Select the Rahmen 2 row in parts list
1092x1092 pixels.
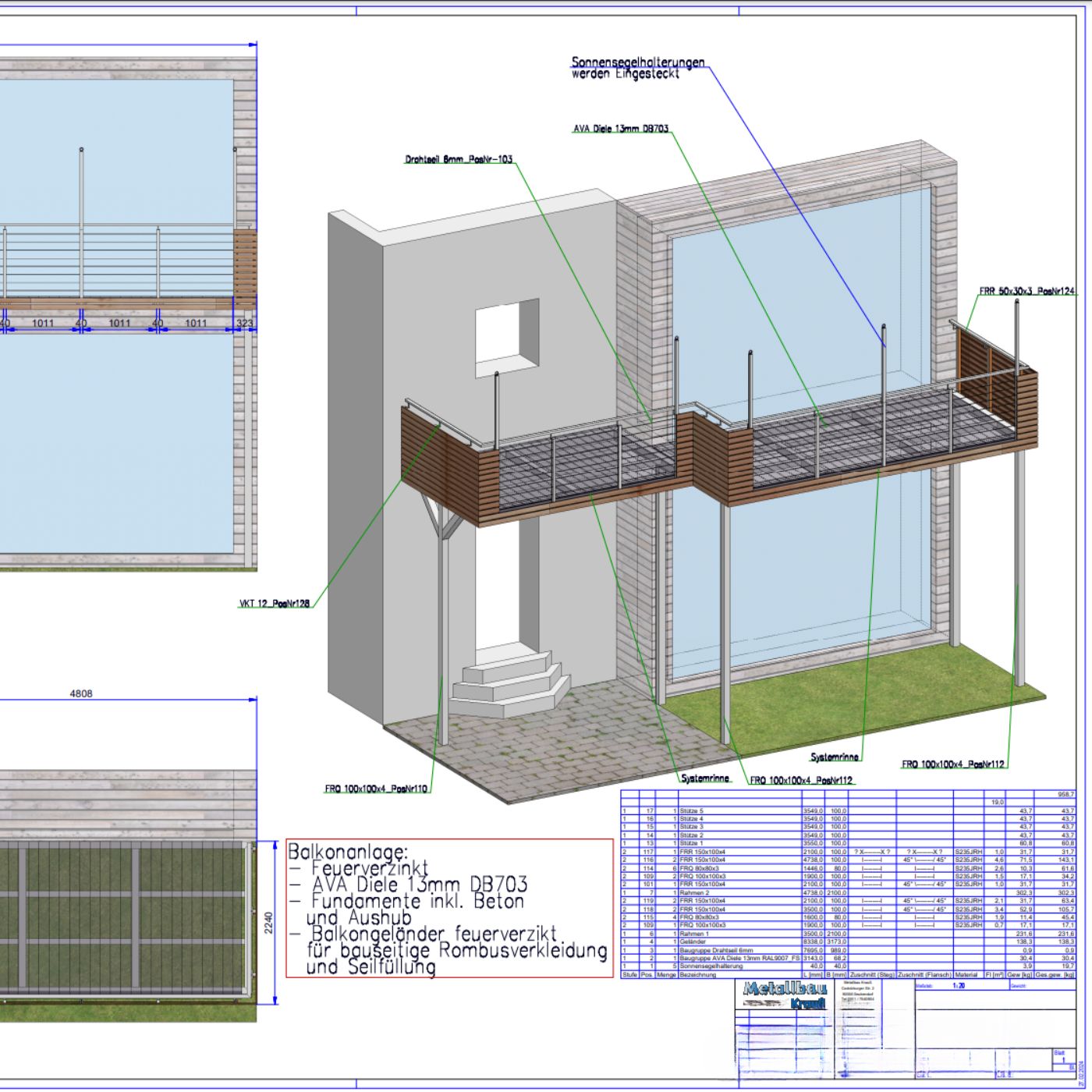[x=694, y=893]
